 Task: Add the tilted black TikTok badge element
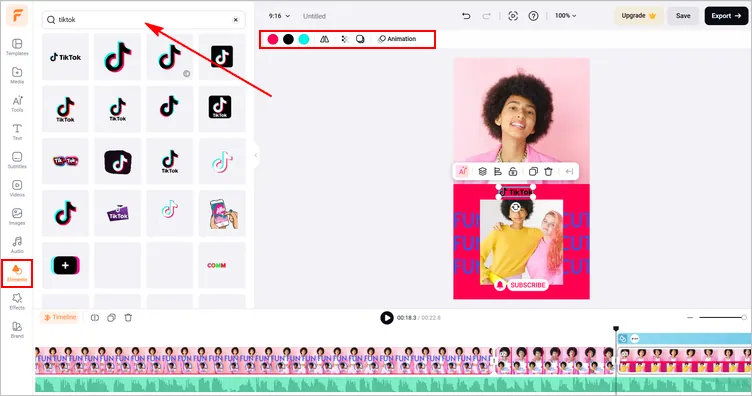click(x=118, y=161)
